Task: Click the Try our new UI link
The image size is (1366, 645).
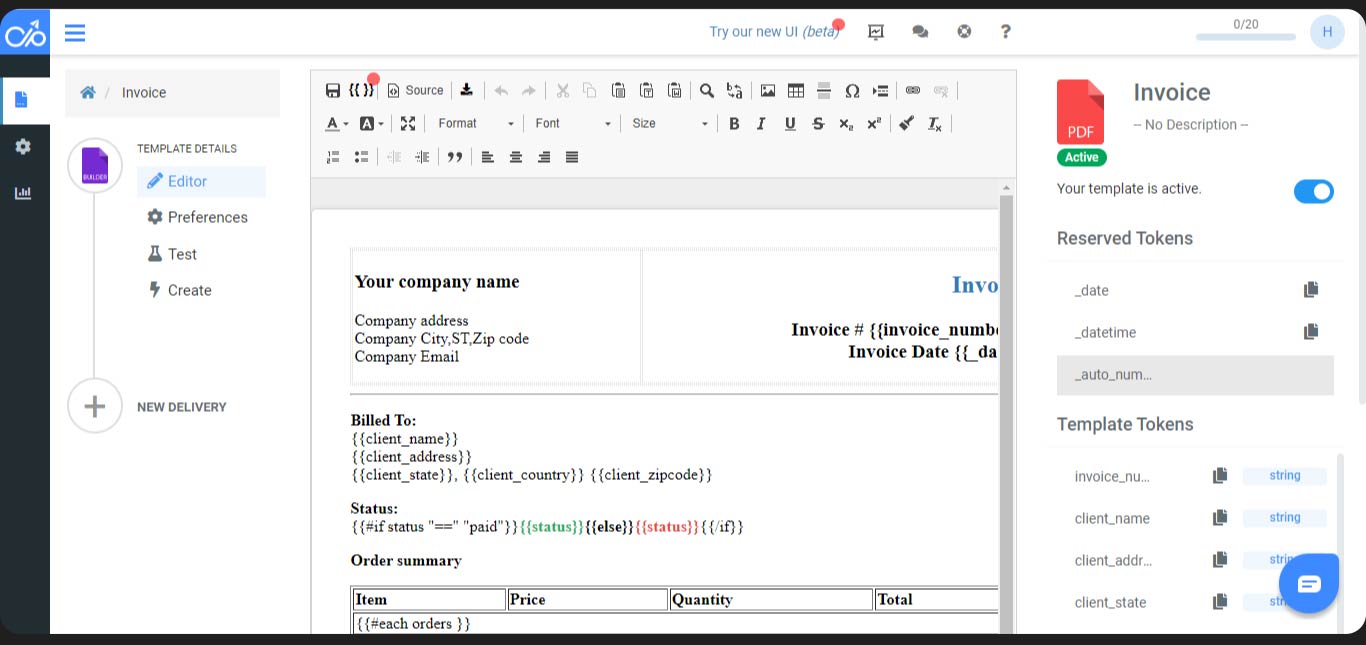Action: click(773, 32)
